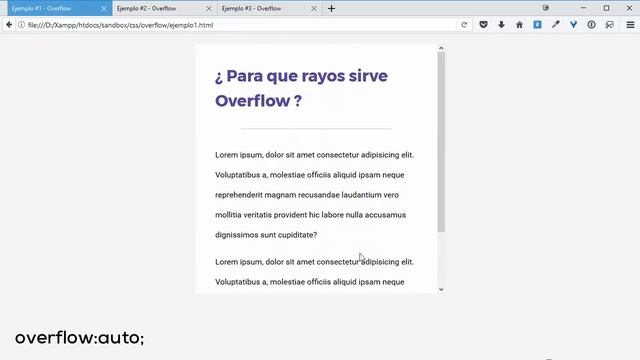Go back using the browser back arrow
The image size is (640, 360).
click(x=9, y=25)
